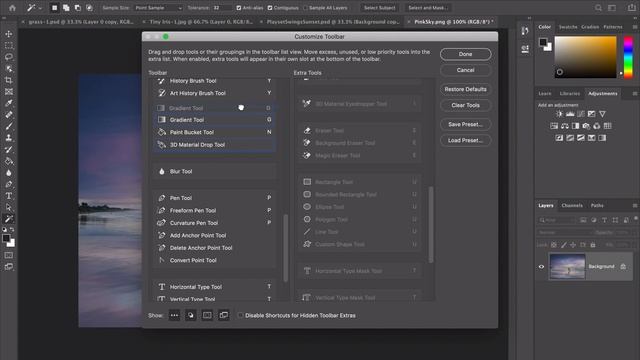Select the Move tool in left toolbar
The width and height of the screenshot is (640, 360).
pos(9,34)
